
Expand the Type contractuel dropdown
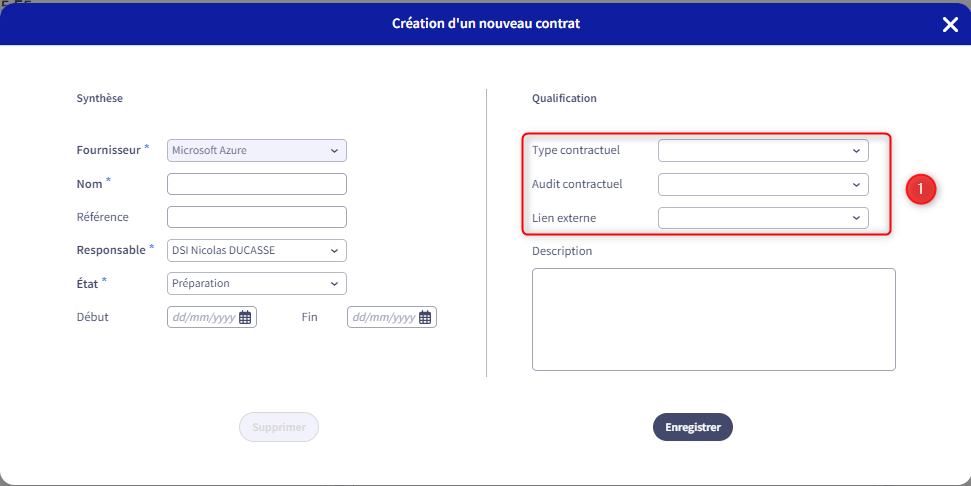click(763, 150)
